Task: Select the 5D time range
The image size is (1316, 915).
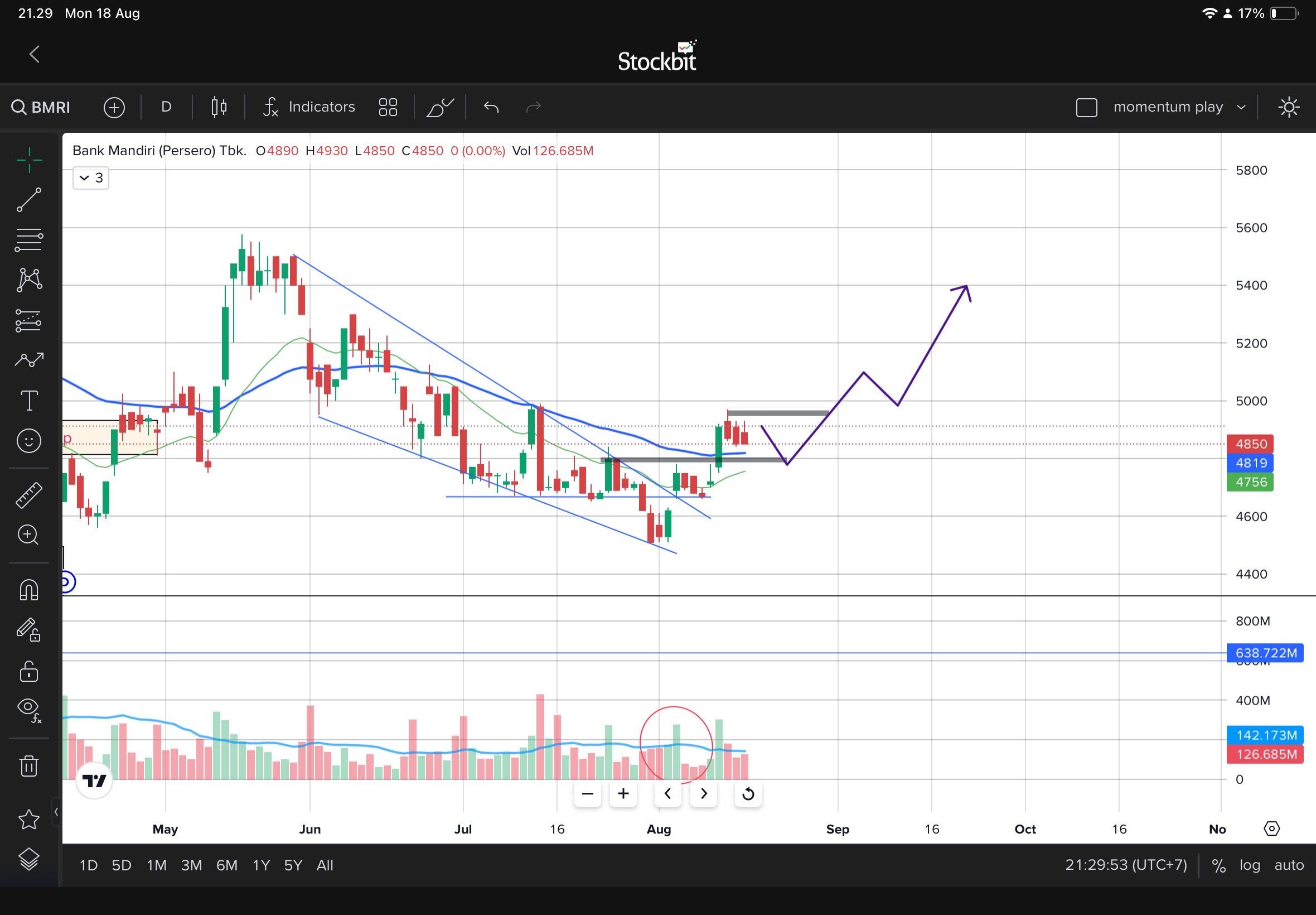Action: coord(122,865)
